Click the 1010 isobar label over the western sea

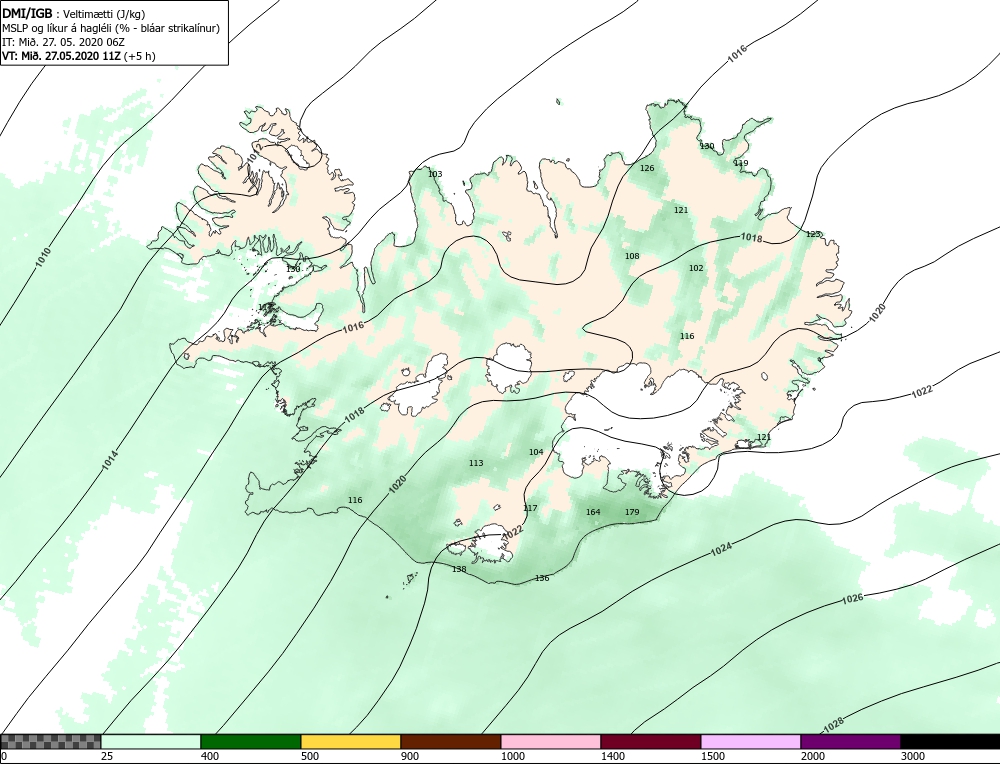43,257
